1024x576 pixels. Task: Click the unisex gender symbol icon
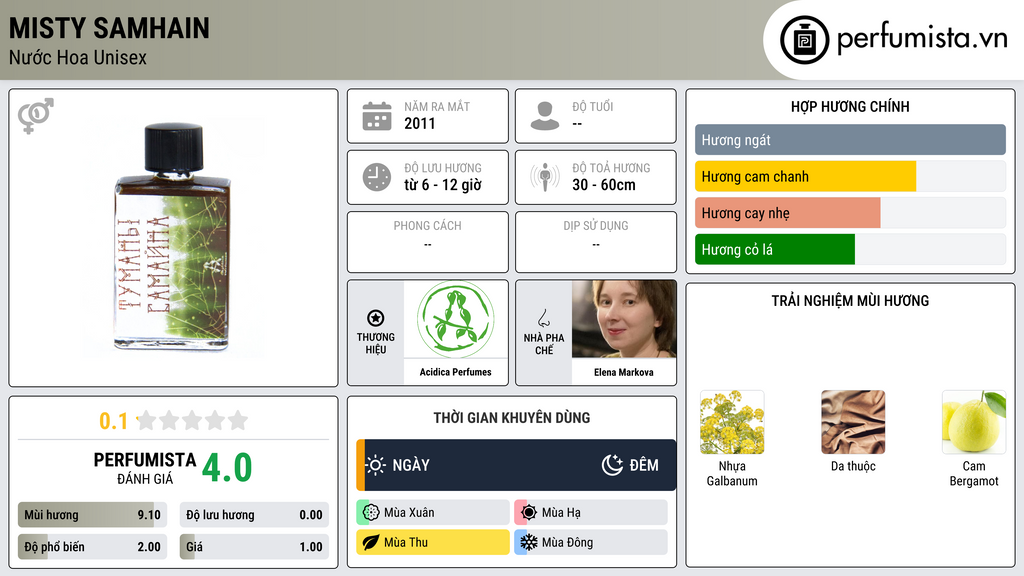coord(35,116)
